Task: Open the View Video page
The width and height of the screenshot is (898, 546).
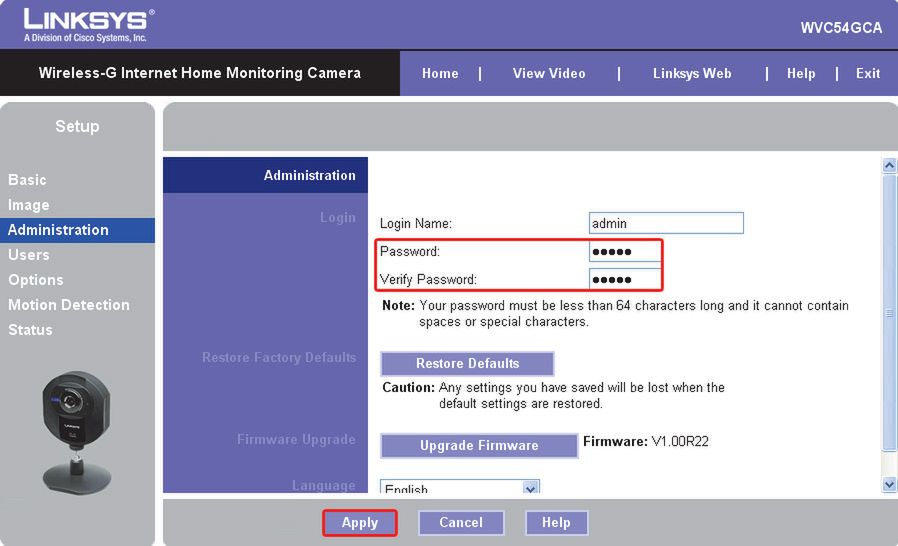Action: coord(549,73)
